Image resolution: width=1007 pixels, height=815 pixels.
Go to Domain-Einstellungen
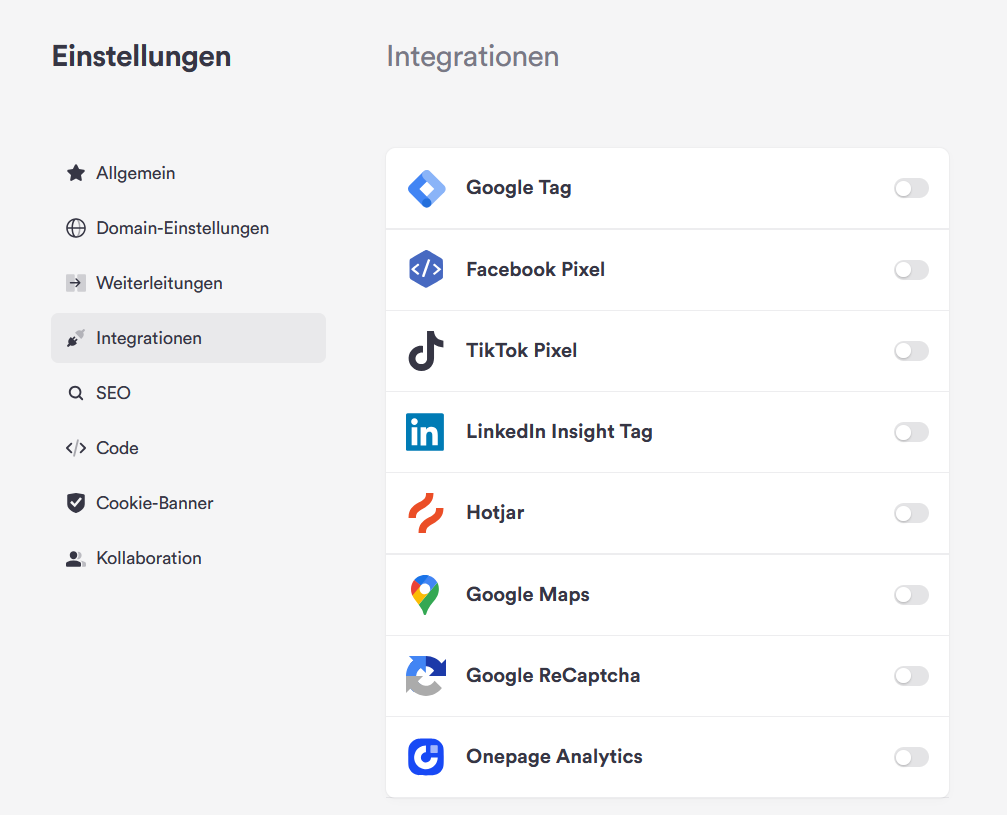point(188,228)
